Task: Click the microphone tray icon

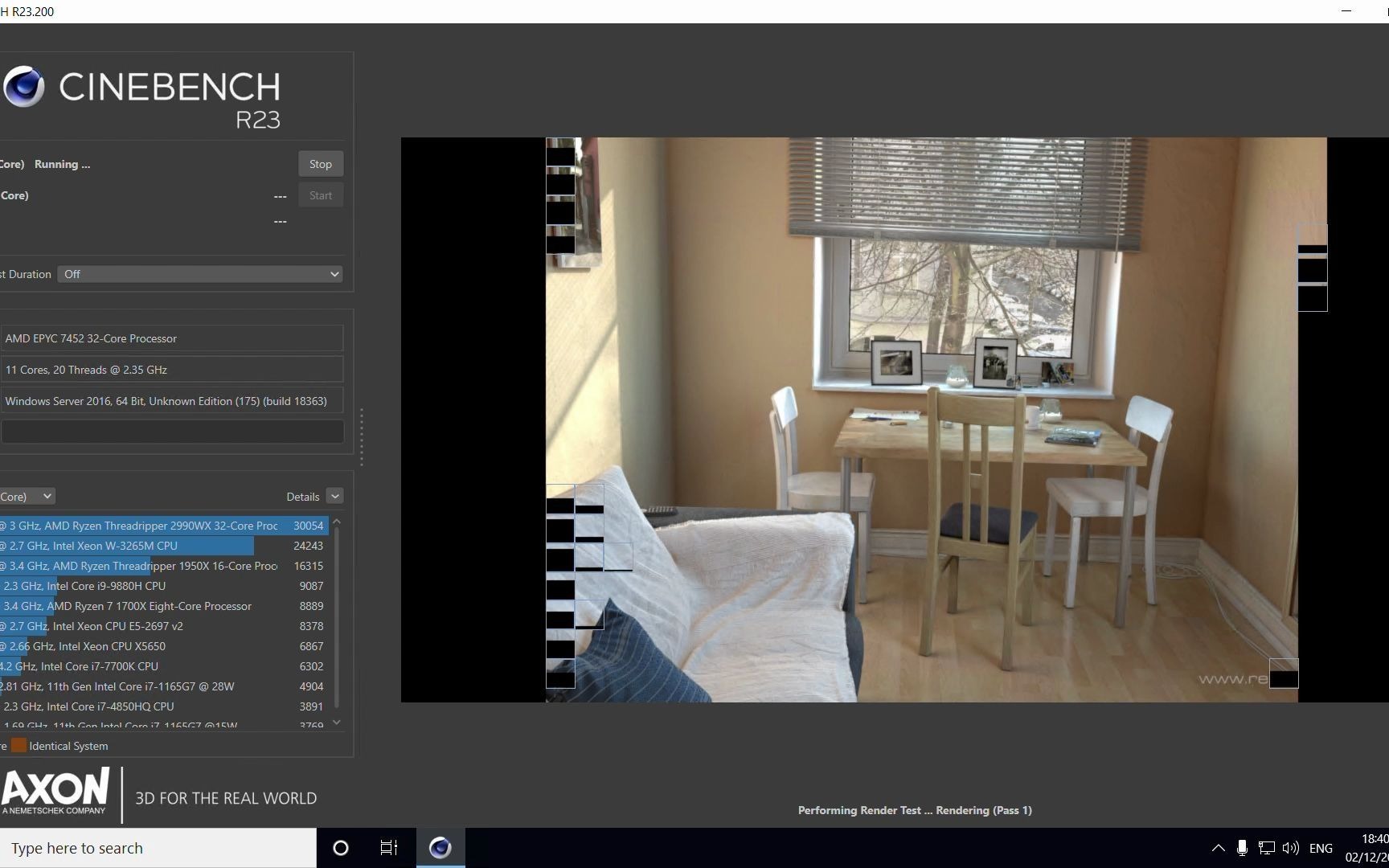Action: (x=1242, y=848)
